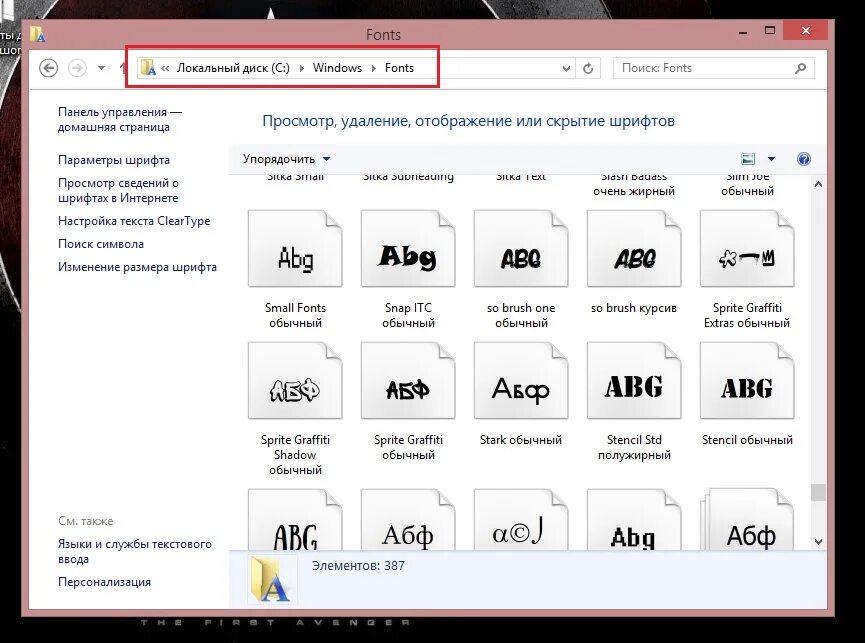Click the large Fonts folder icon in details pane
Image resolution: width=865 pixels, height=643 pixels.
(269, 579)
